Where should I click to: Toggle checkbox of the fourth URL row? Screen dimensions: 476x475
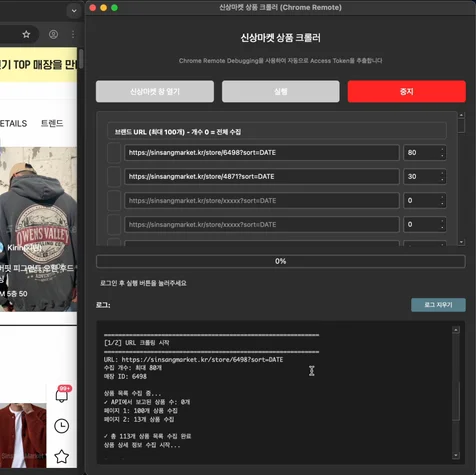click(114, 225)
